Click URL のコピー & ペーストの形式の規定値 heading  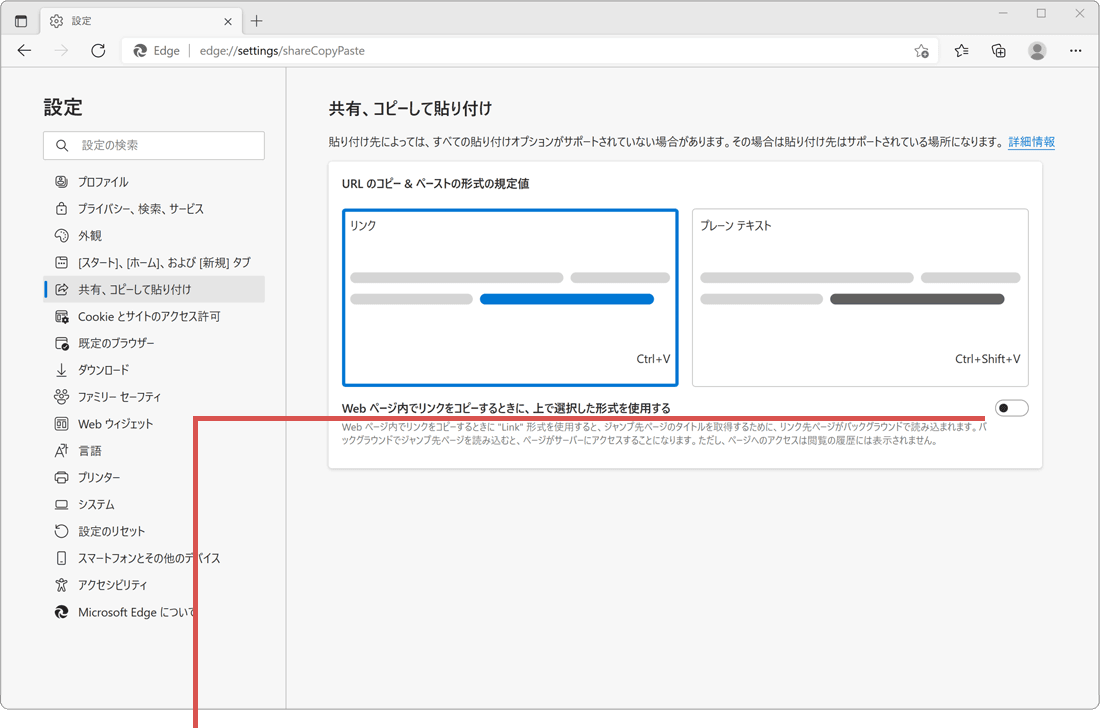[436, 184]
